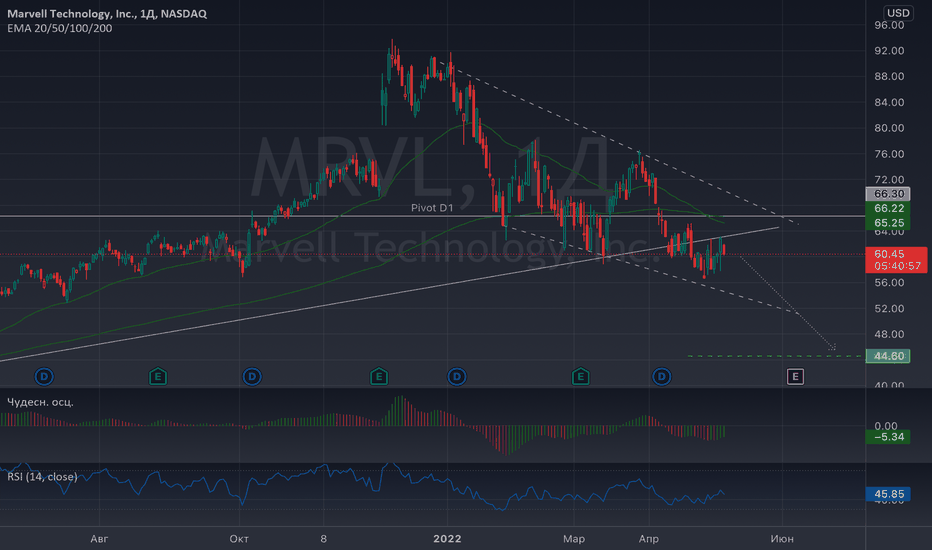Viewport: 932px width, 550px height.
Task: Click the dividend D marker above Апр
Action: tap(662, 376)
